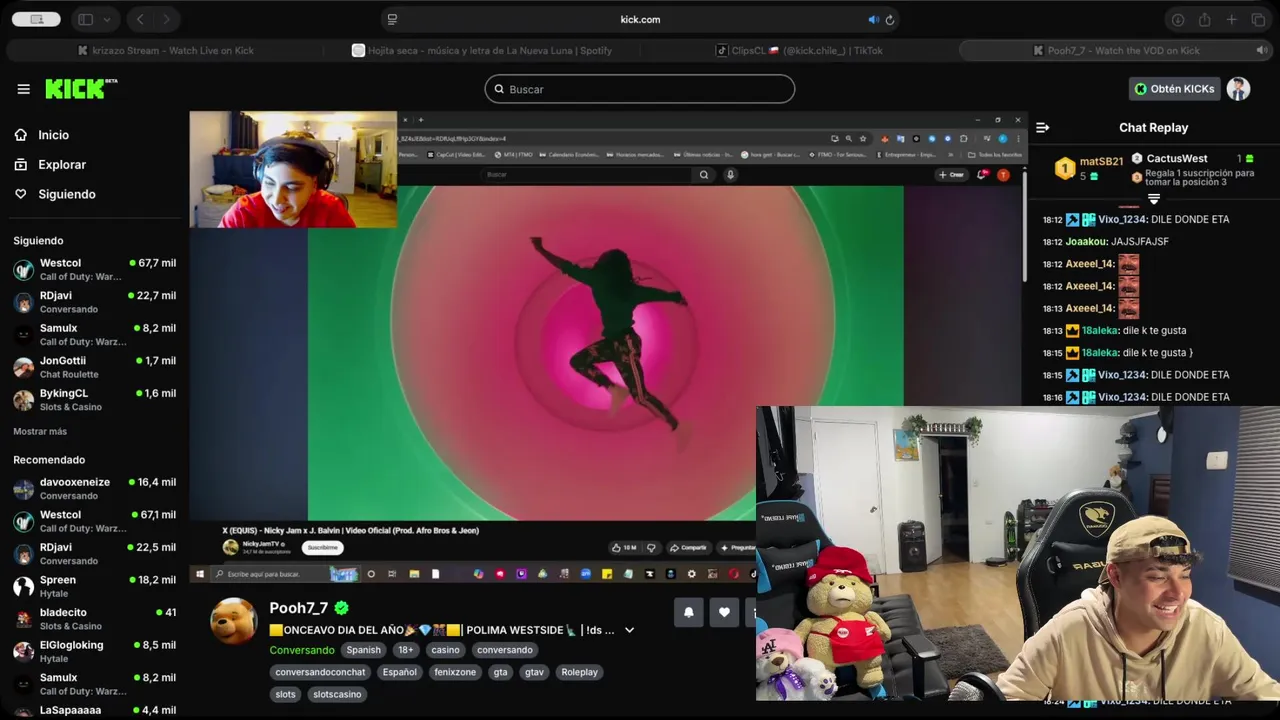Click the Explorar sidebar icon
1280x720 pixels.
pyautogui.click(x=21, y=165)
